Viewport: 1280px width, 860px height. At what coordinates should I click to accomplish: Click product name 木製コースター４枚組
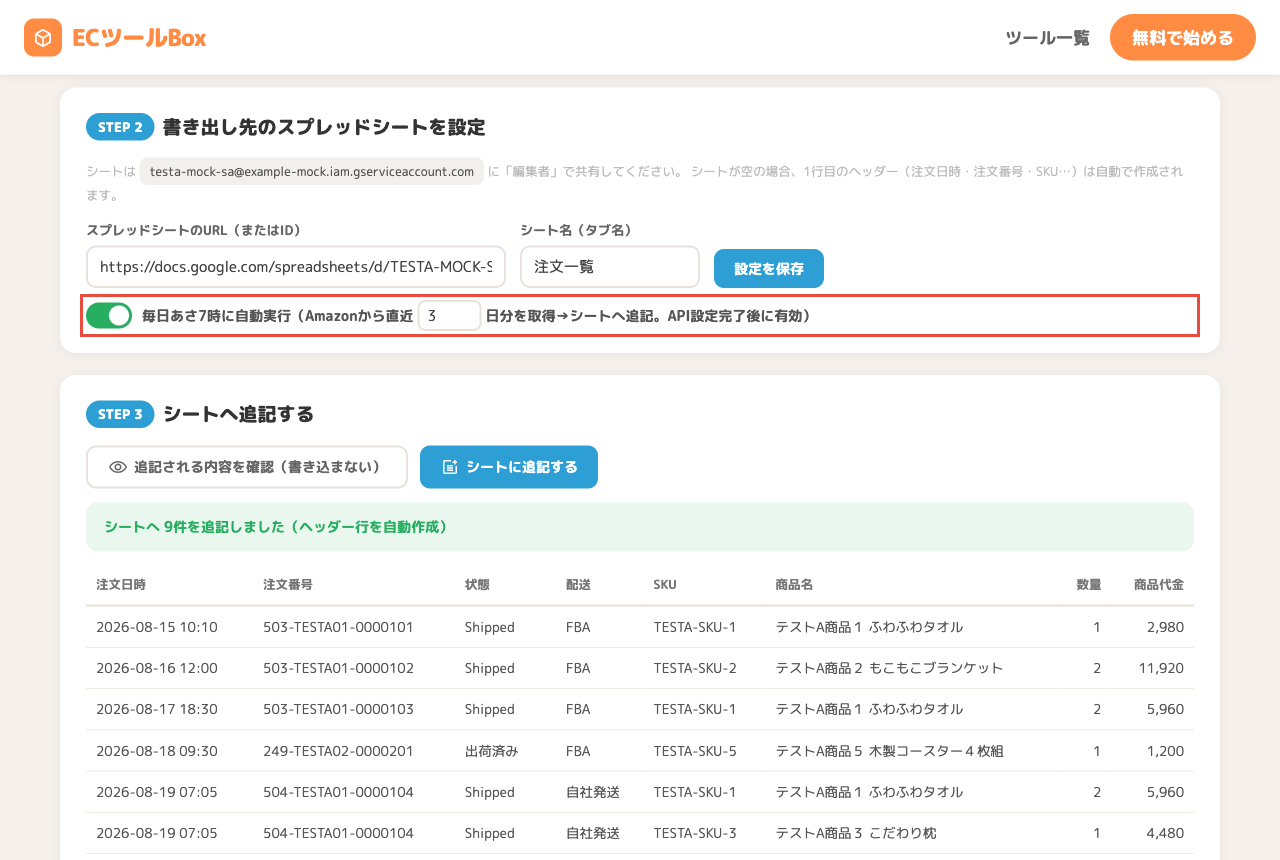pos(936,751)
